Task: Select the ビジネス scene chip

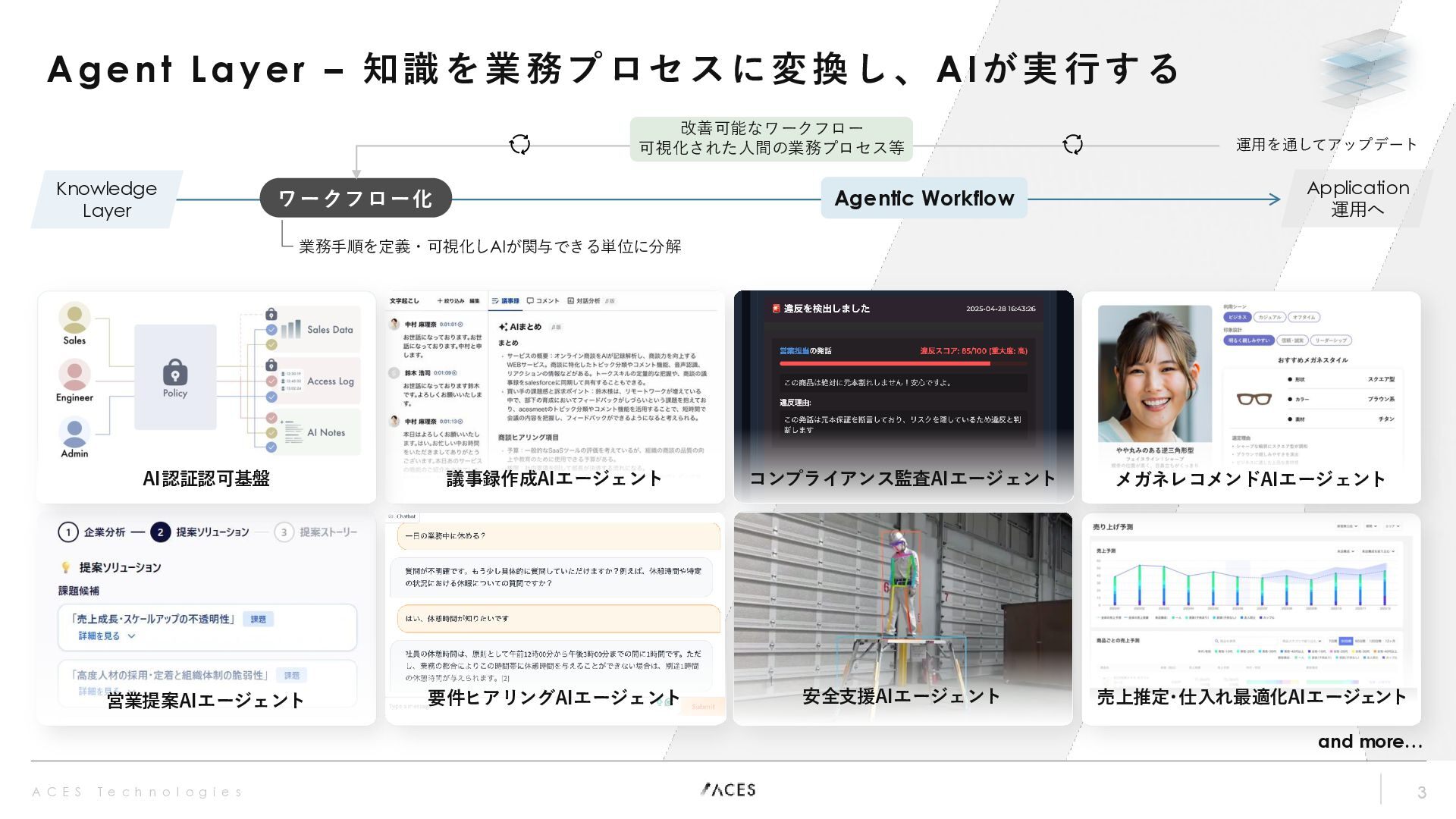Action: click(x=1237, y=317)
